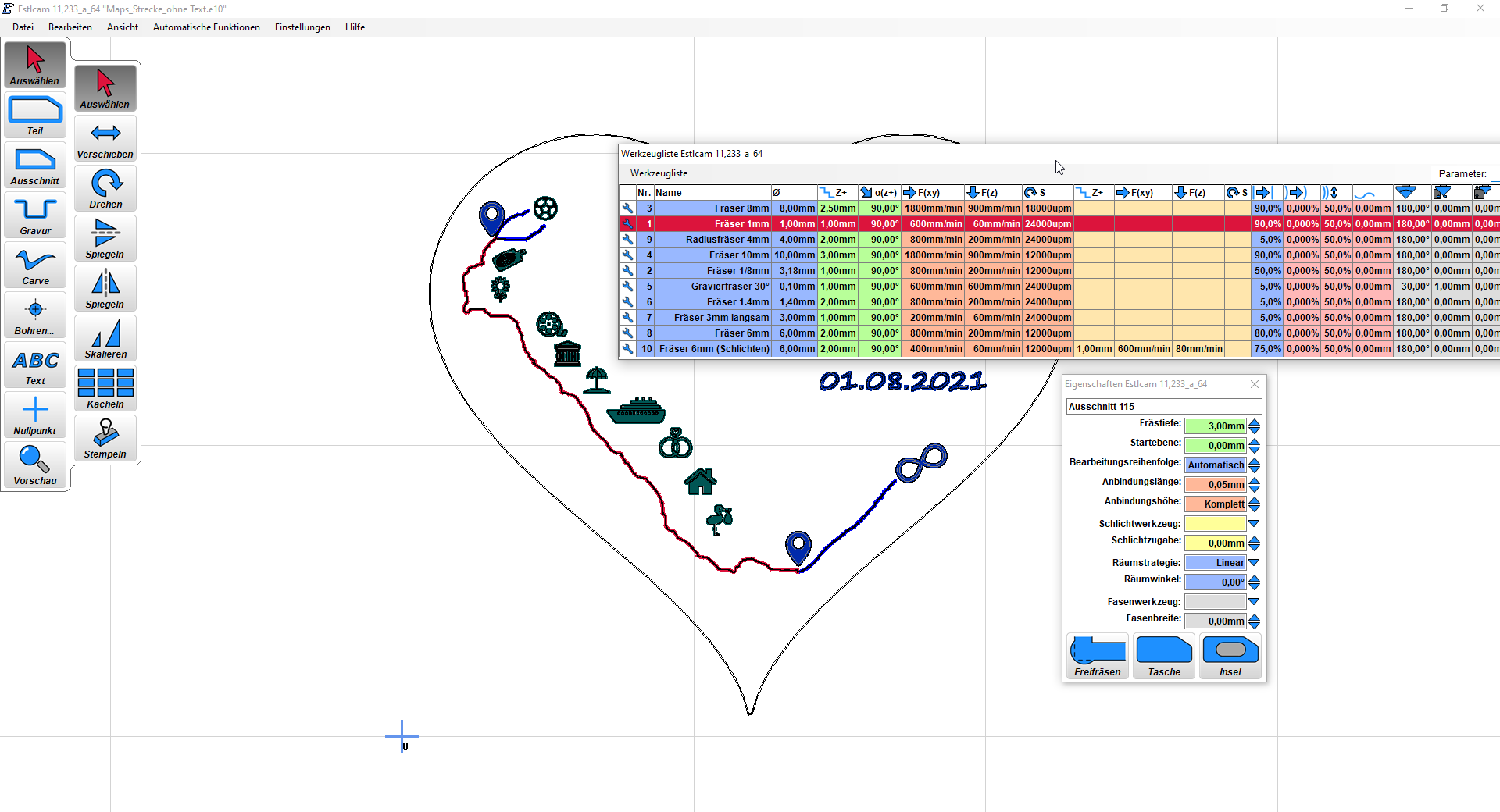Image resolution: width=1500 pixels, height=812 pixels.
Task: Adjust the Frästiefe stepper arrows
Action: click(x=1254, y=426)
